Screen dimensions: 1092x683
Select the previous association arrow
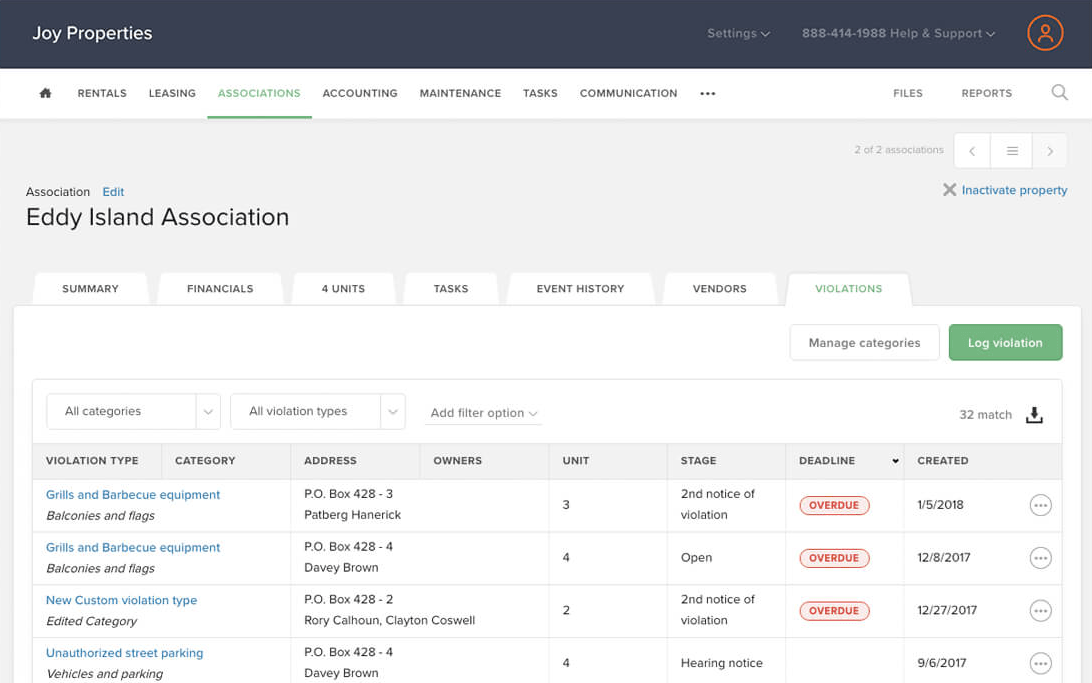pyautogui.click(x=971, y=150)
